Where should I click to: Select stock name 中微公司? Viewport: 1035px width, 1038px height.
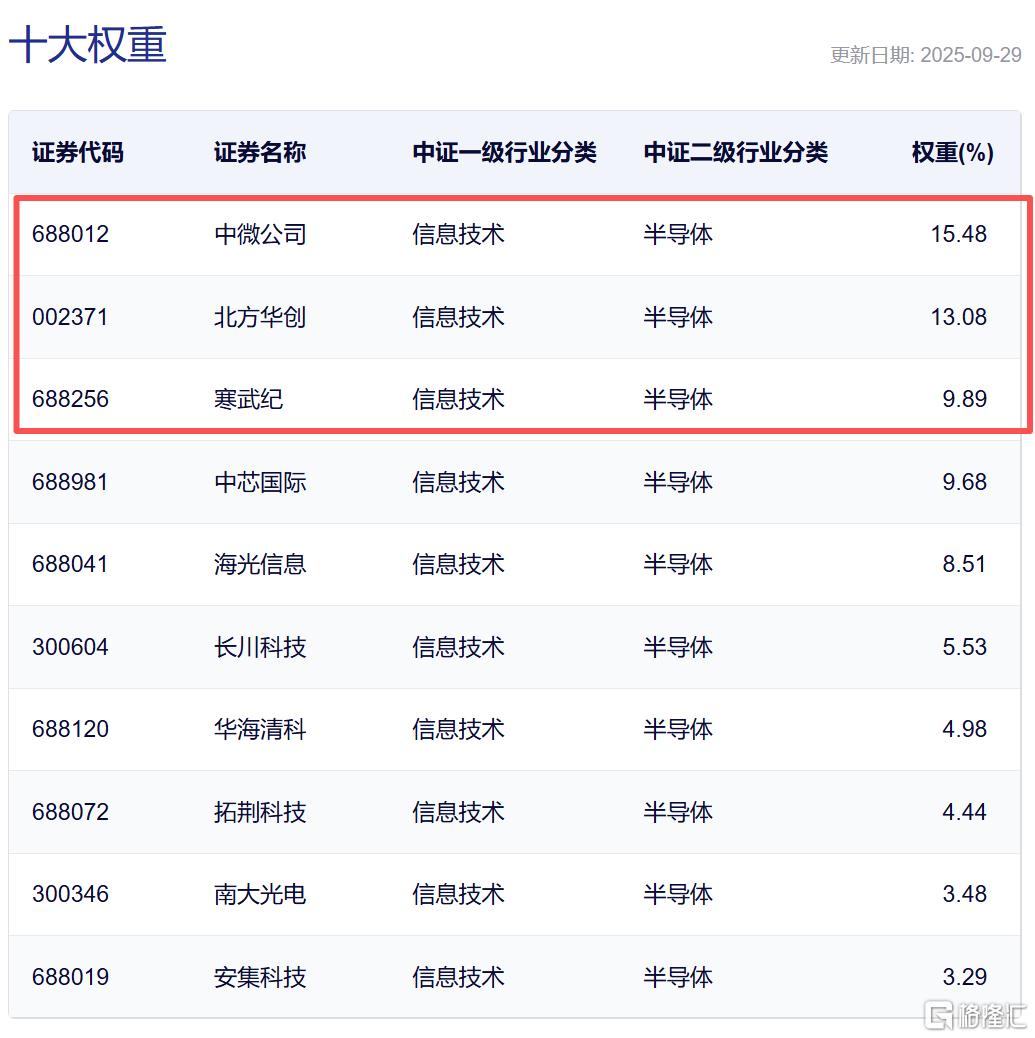pos(260,234)
